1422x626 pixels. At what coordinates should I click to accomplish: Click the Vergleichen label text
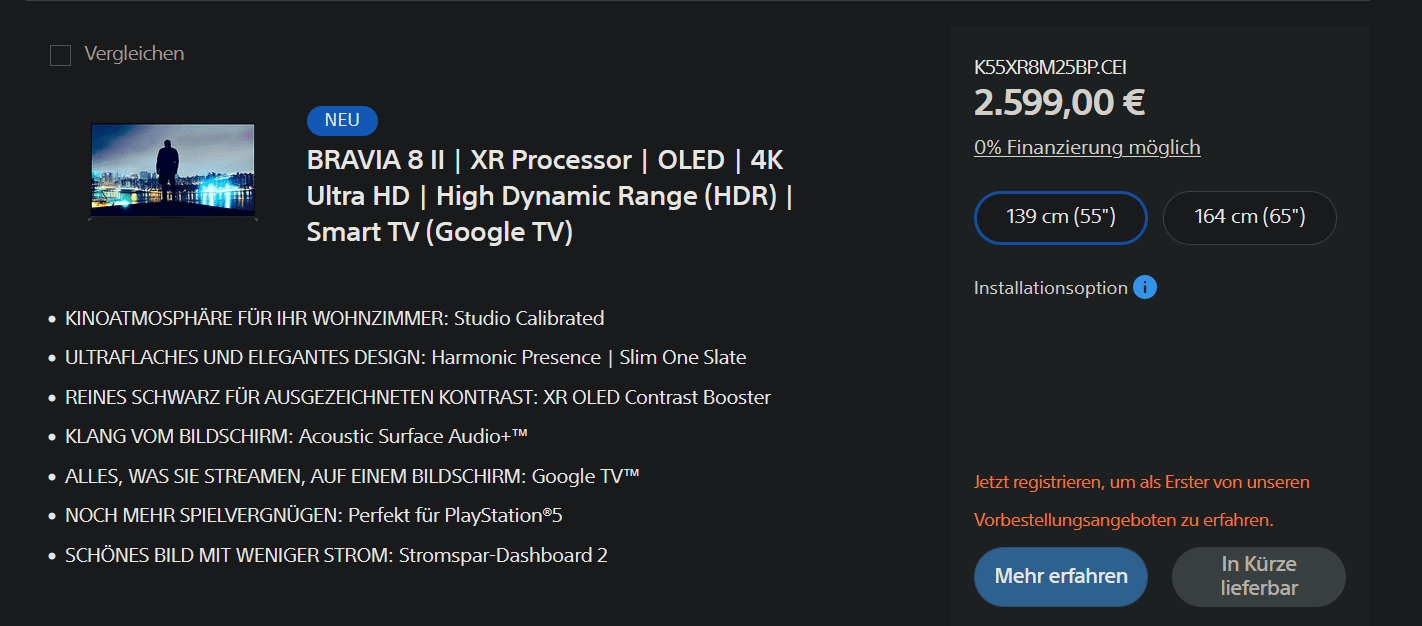click(134, 54)
